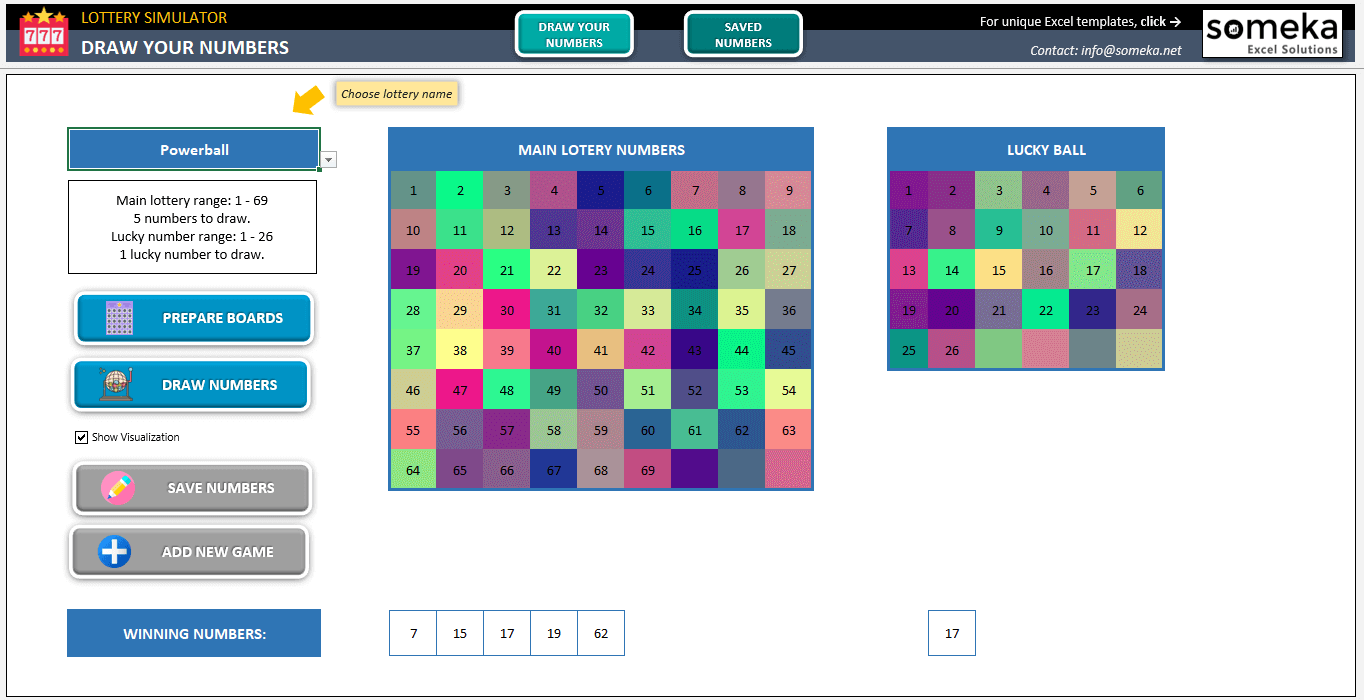Click main lottery number 64 cell

coord(413,470)
